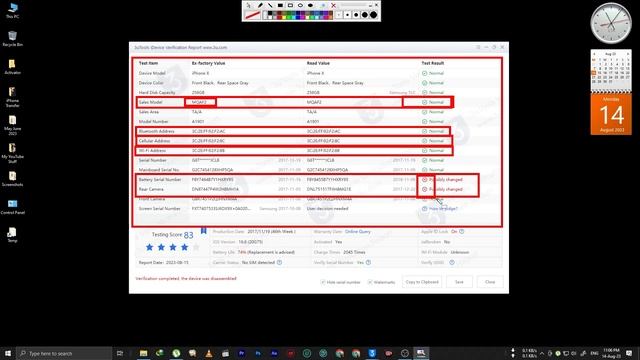This screenshot has height=360, width=640.
Task: Open Premiere Pro from the taskbar
Action: (x=242, y=353)
